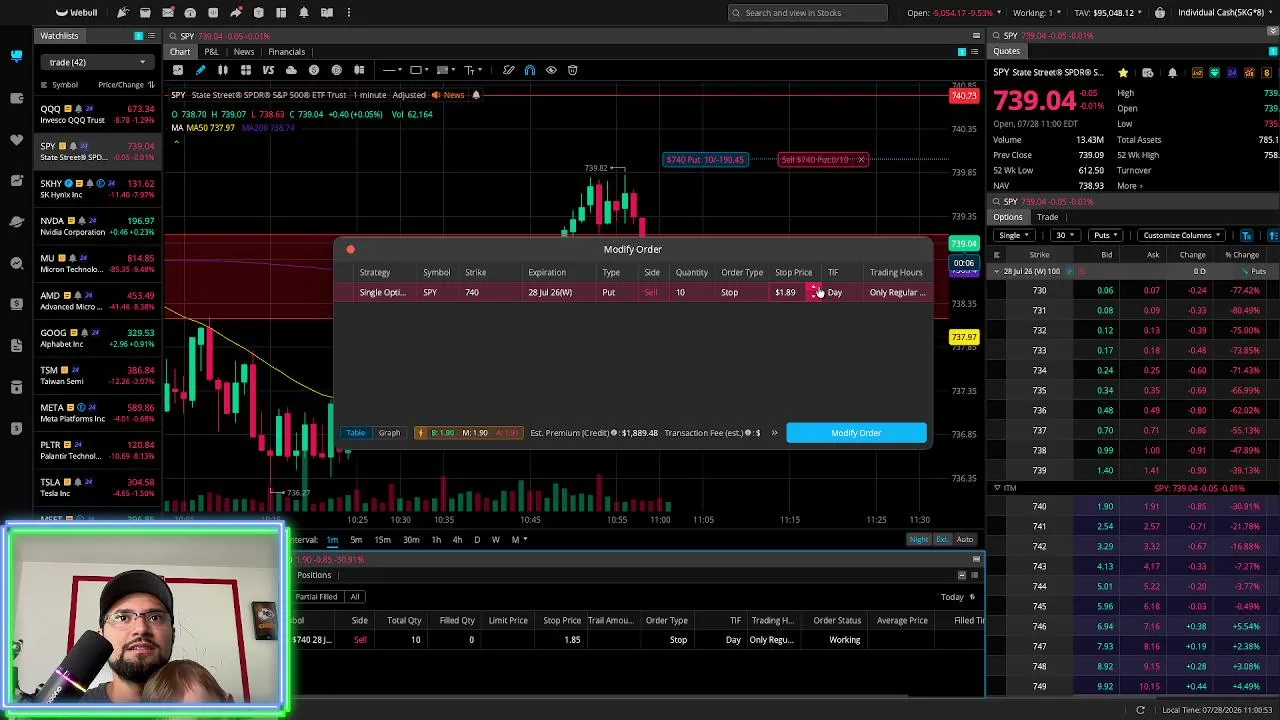Open the Puts option type dropdown
This screenshot has width=1280, height=720.
pyautogui.click(x=1107, y=236)
